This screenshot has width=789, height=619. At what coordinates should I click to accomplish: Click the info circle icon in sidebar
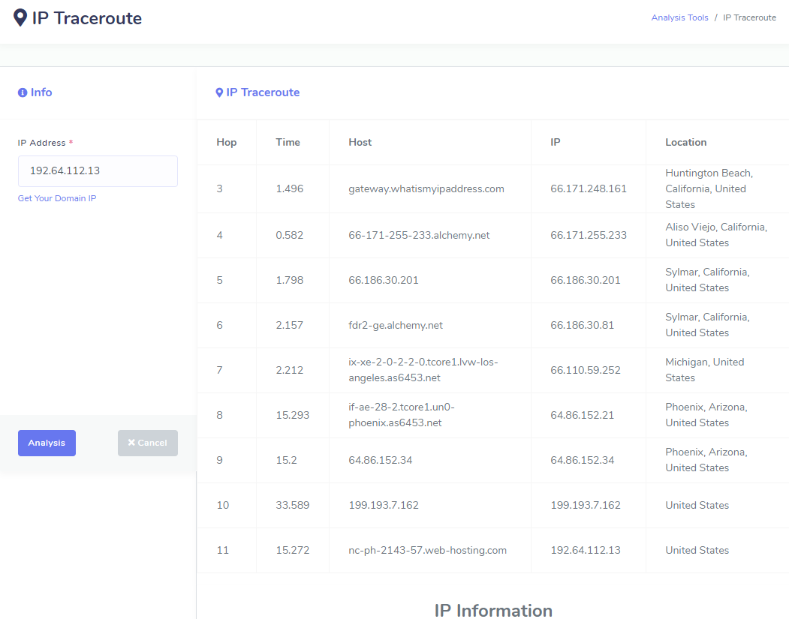[x=22, y=92]
